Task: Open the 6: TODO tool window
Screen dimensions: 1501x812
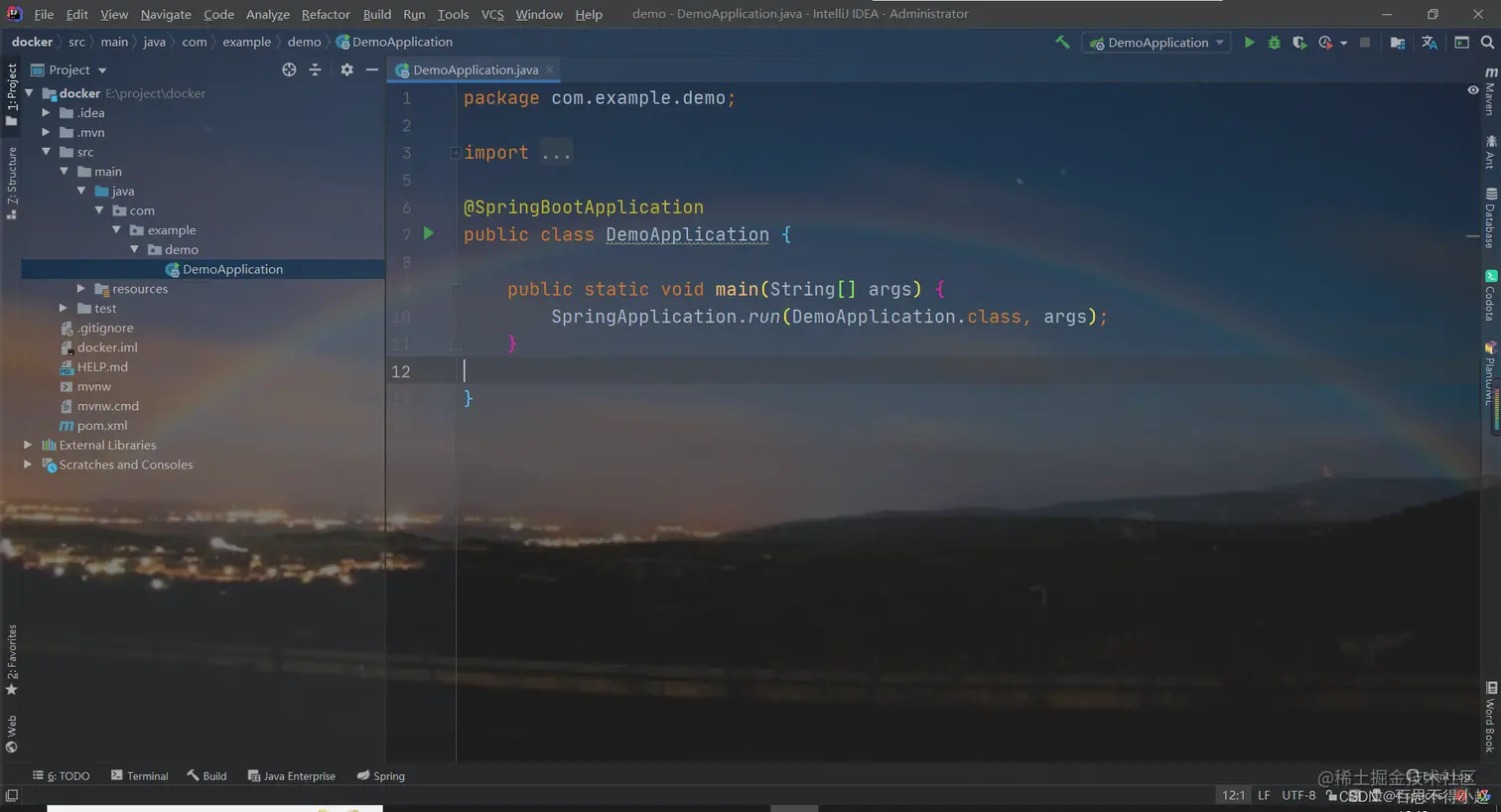Action: (62, 776)
